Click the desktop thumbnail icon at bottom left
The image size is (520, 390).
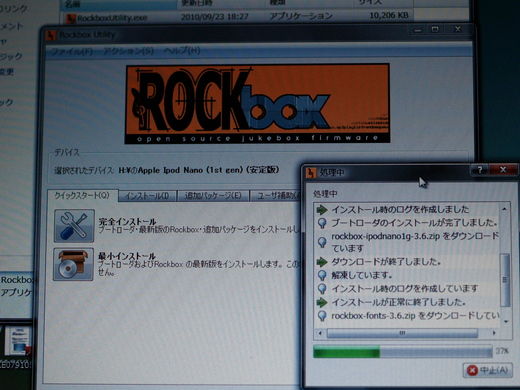tap(17, 341)
